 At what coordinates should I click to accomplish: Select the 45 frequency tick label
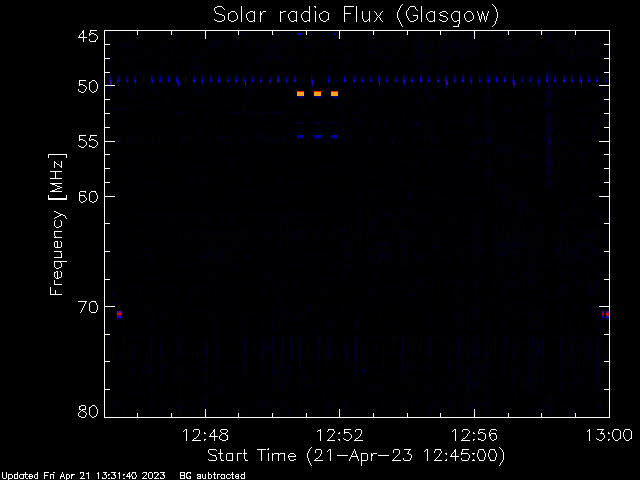point(88,36)
